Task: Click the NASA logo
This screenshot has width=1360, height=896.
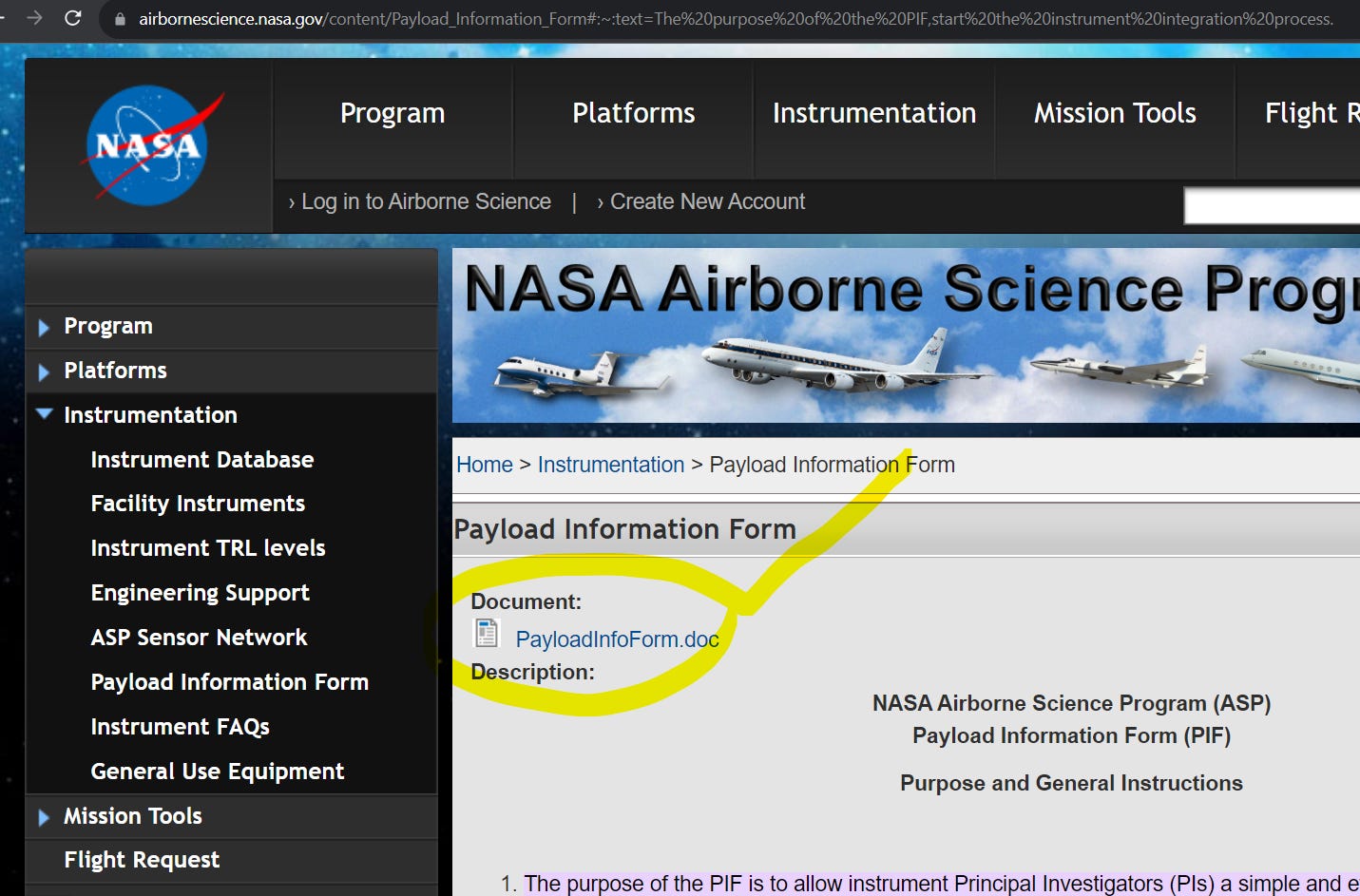Action: (152, 144)
